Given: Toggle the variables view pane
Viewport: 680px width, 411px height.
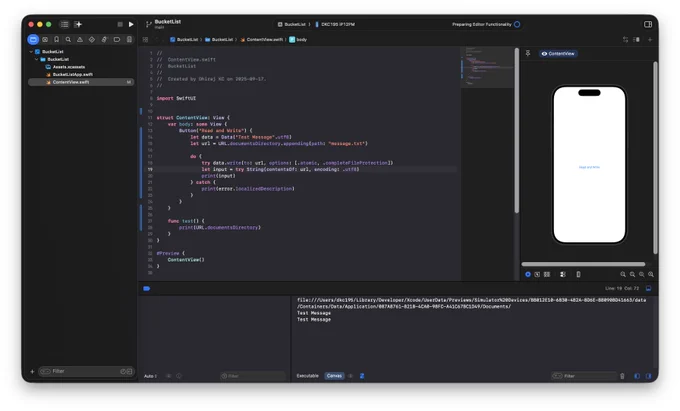Looking at the screenshot, I should coord(637,376).
